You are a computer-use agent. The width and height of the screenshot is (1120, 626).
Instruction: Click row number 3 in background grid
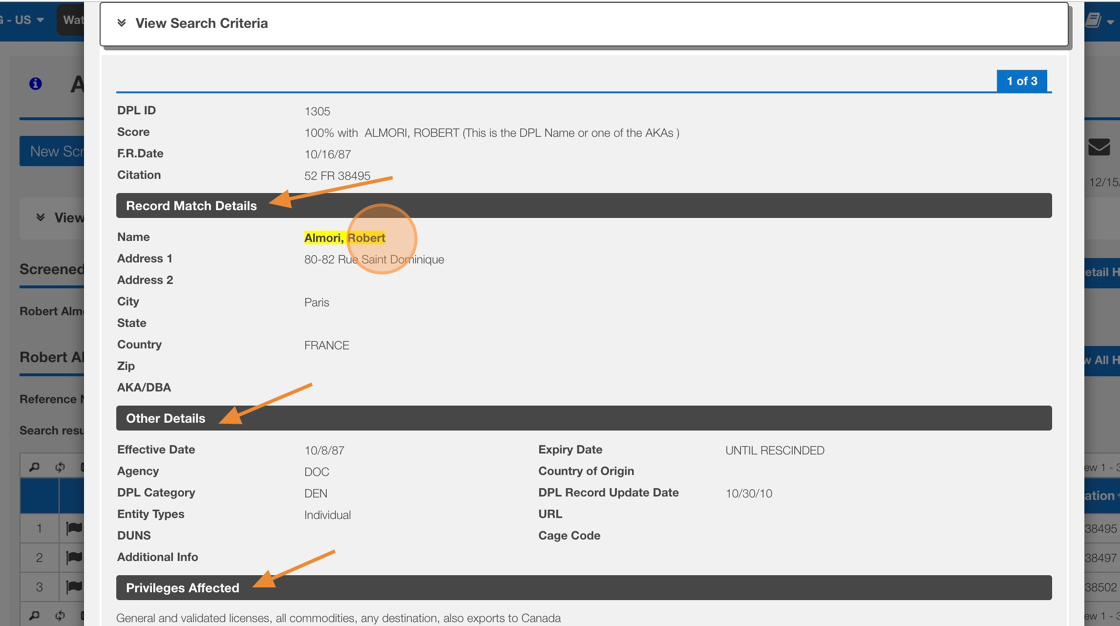[39, 587]
